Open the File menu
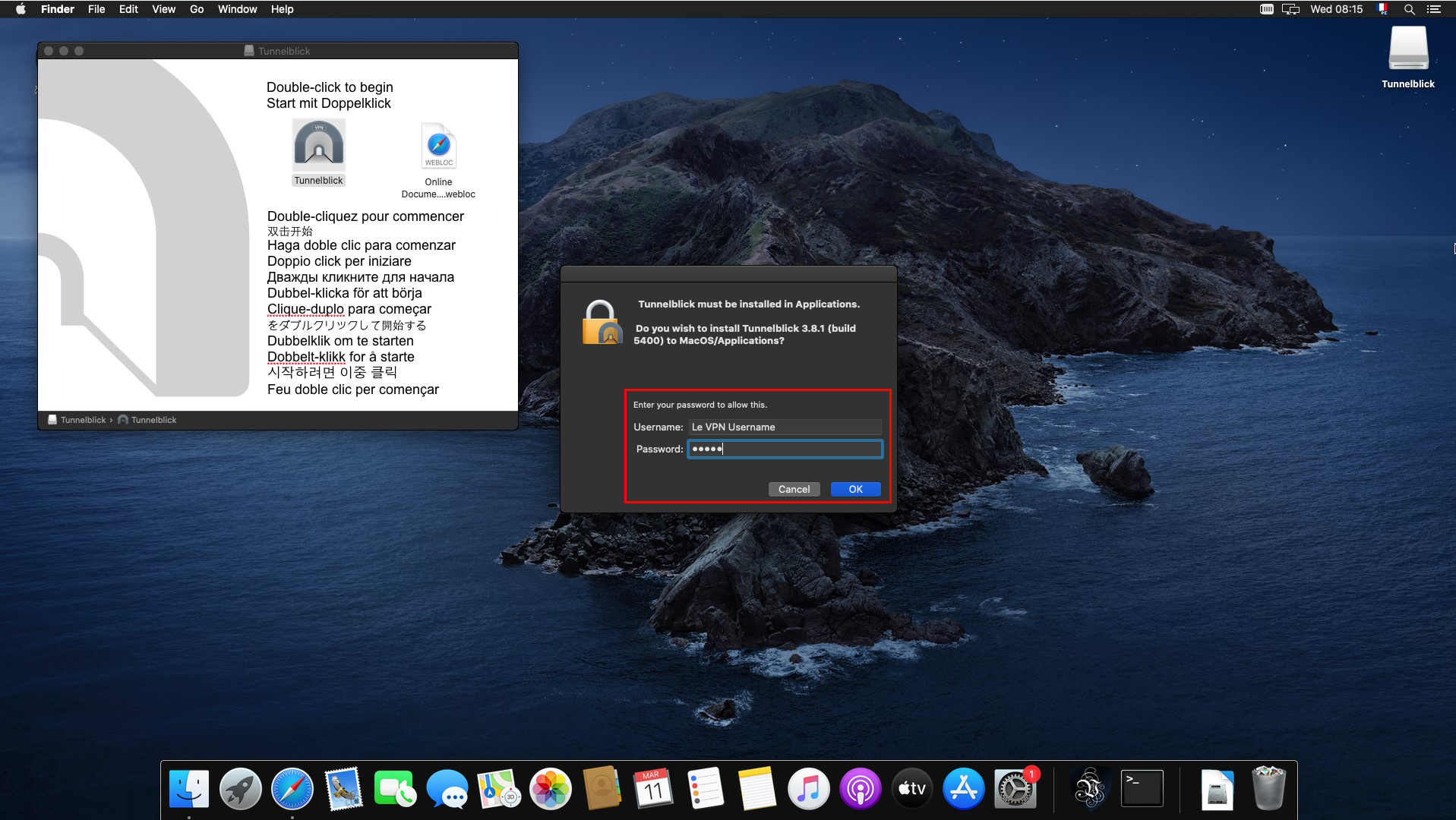Screen dimensions: 1456x820 (x=96, y=9)
